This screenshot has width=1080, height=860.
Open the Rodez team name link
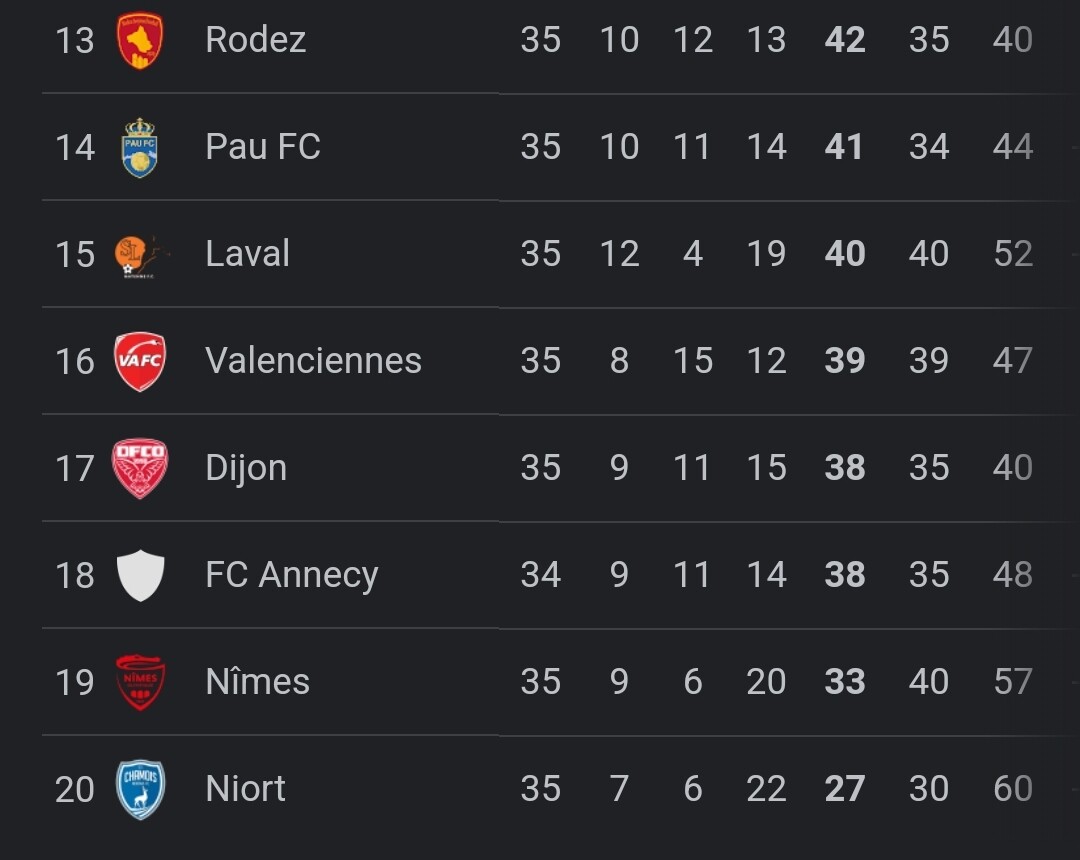256,39
